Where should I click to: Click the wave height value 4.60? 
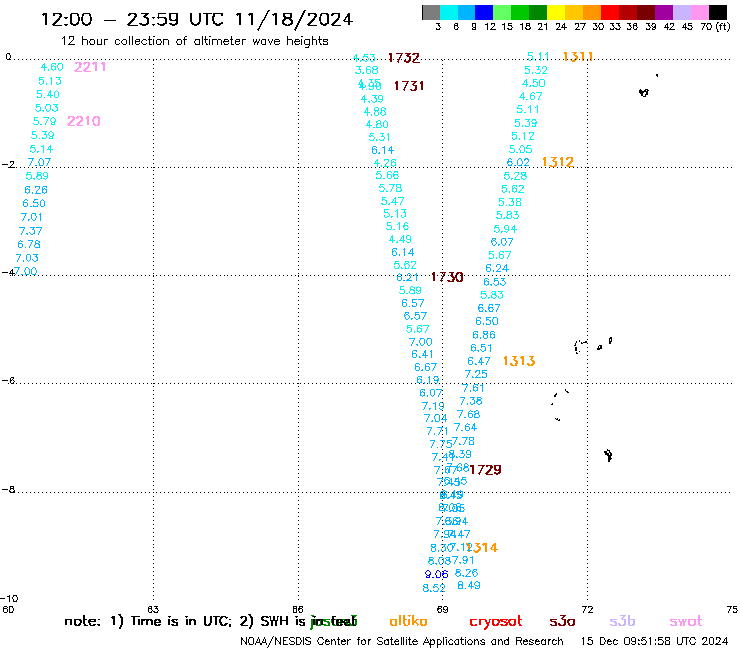[52, 67]
